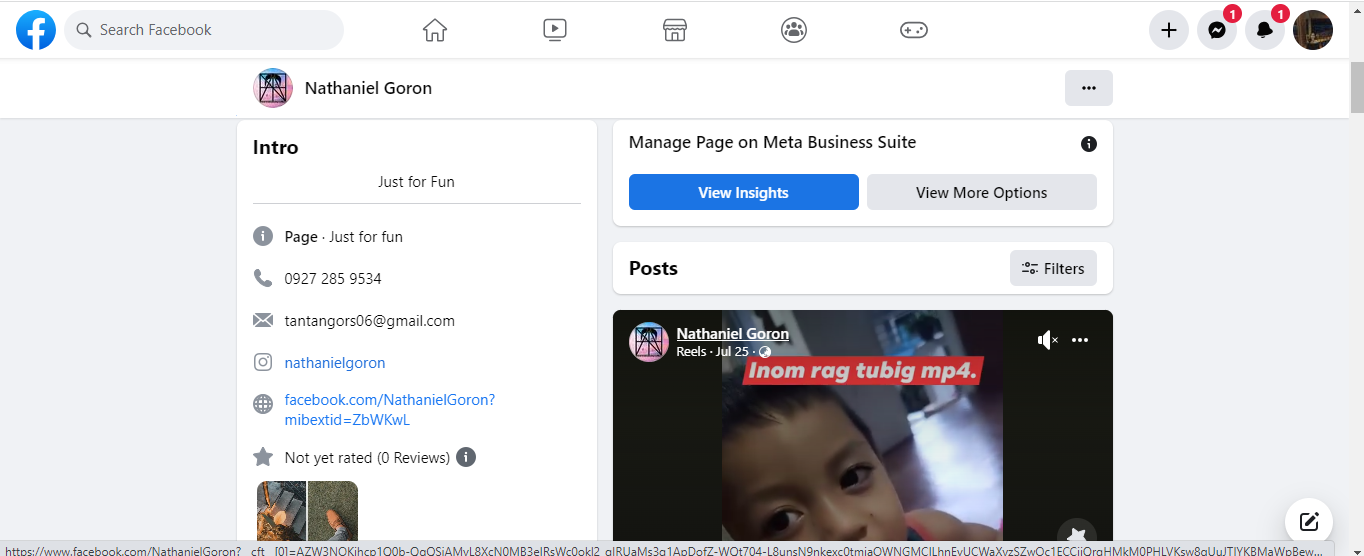Image resolution: width=1364 pixels, height=556 pixels.
Task: Click the Page · Just for fun category text
Action: coord(344,237)
